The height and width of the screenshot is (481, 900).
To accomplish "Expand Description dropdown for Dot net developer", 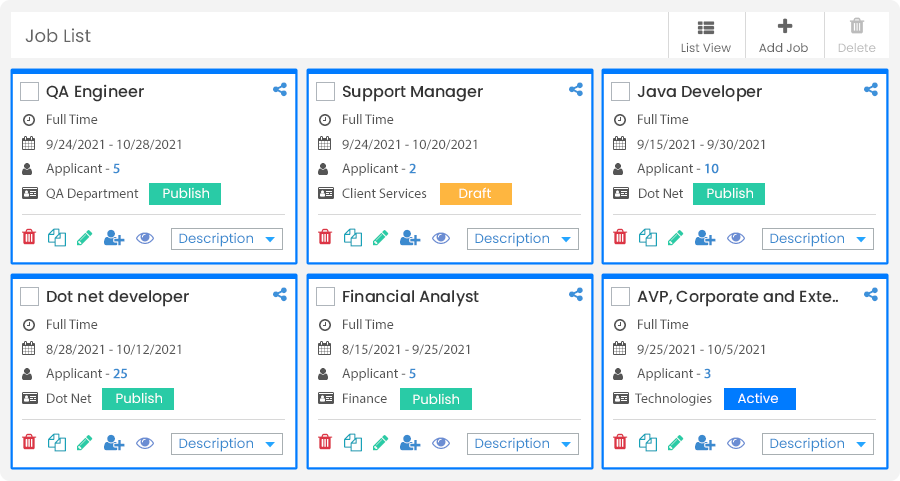I will (227, 444).
